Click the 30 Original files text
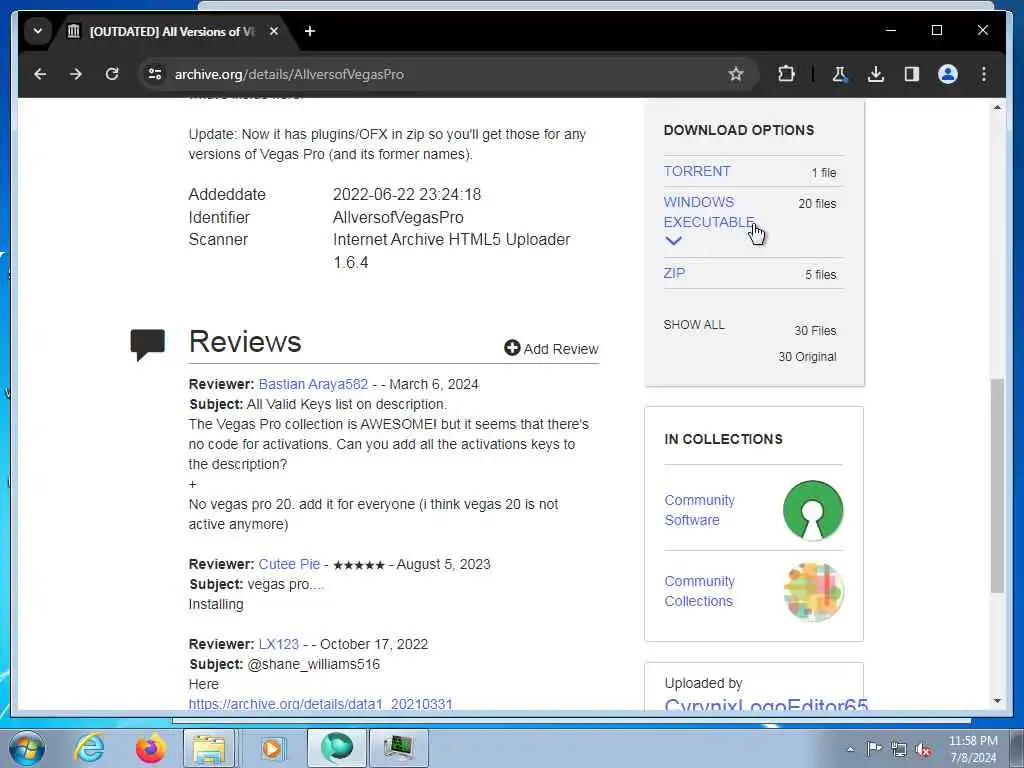 pyautogui.click(x=807, y=357)
